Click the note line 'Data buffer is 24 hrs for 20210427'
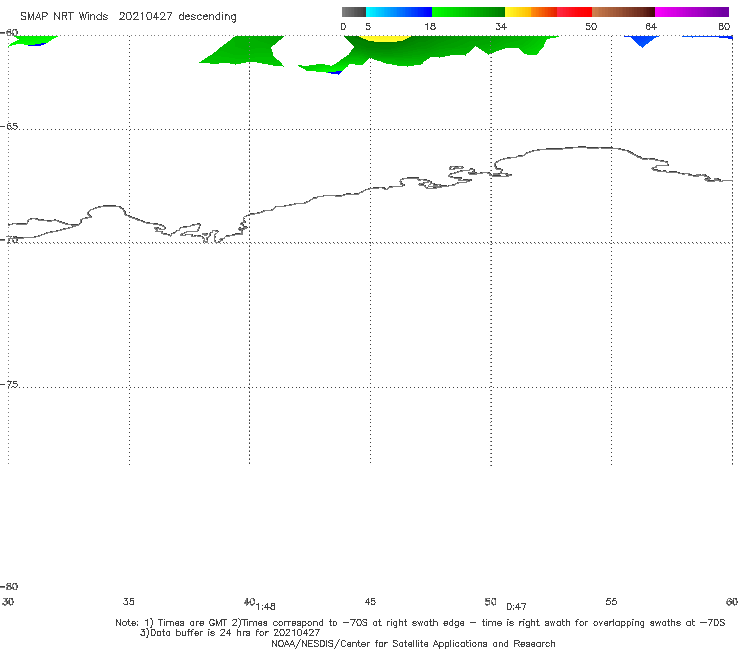 point(230,633)
